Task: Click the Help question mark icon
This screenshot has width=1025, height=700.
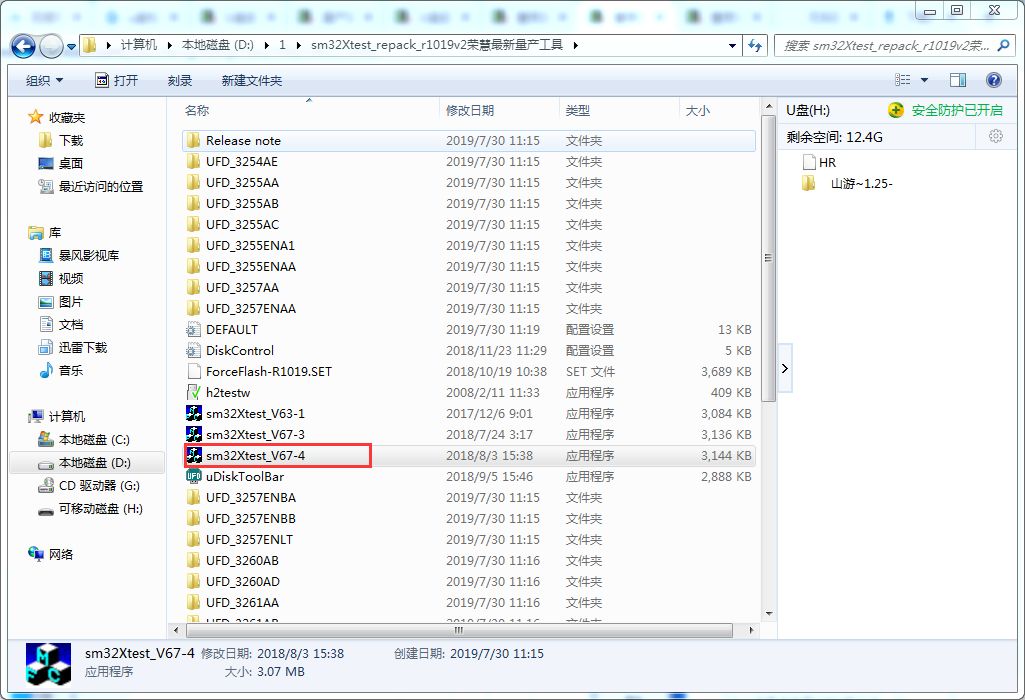Action: coord(993,80)
